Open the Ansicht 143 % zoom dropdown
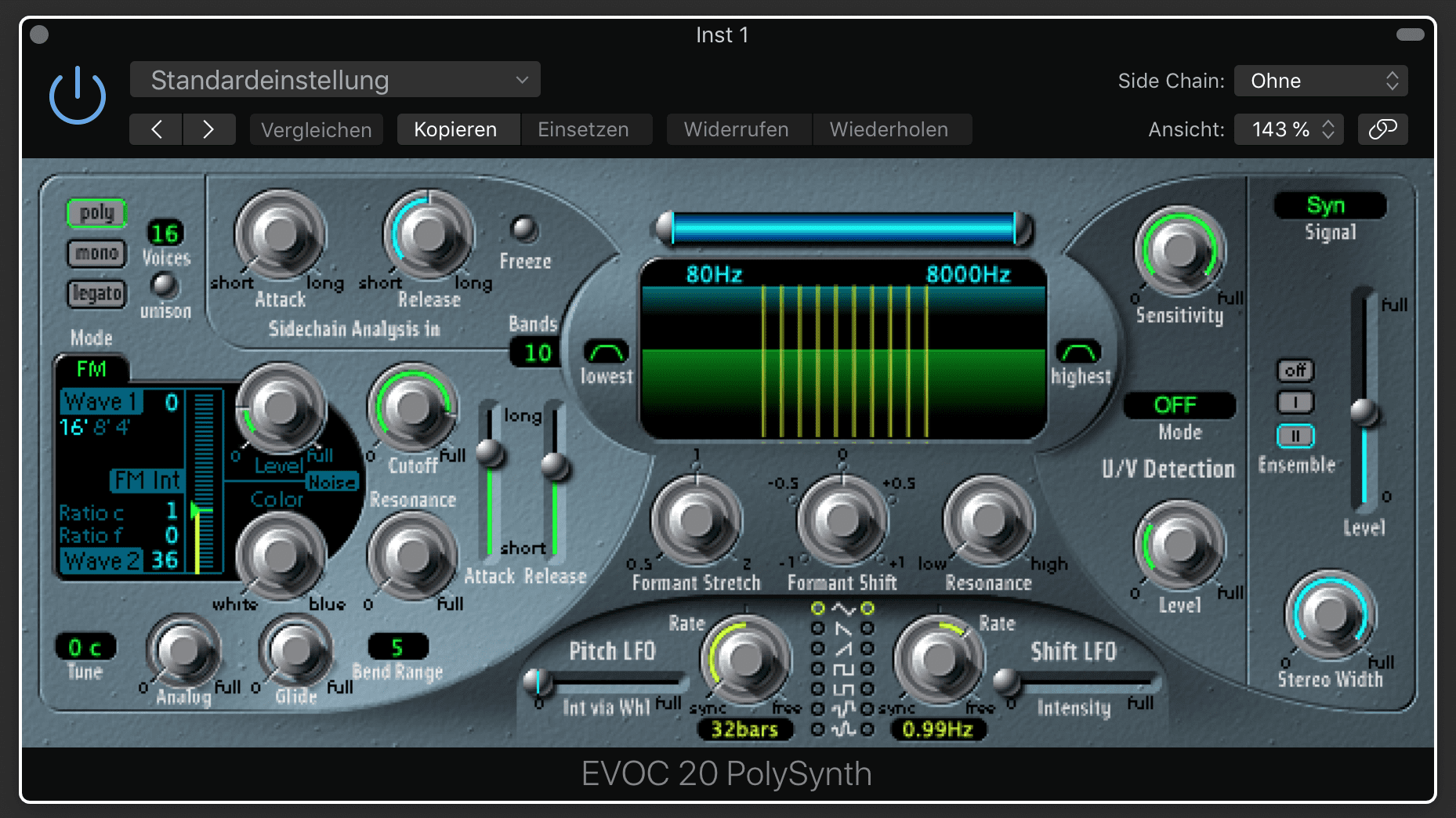 click(1289, 129)
